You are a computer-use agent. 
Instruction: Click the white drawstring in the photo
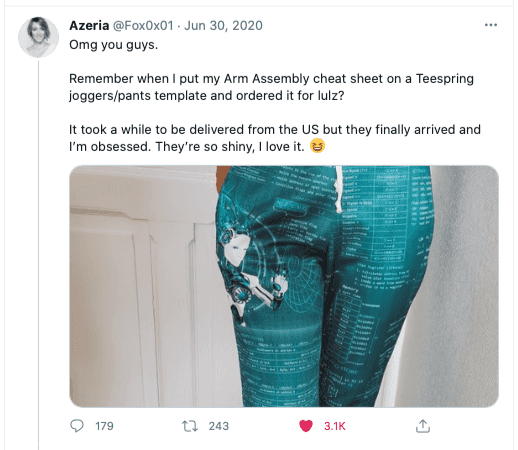pos(339,189)
